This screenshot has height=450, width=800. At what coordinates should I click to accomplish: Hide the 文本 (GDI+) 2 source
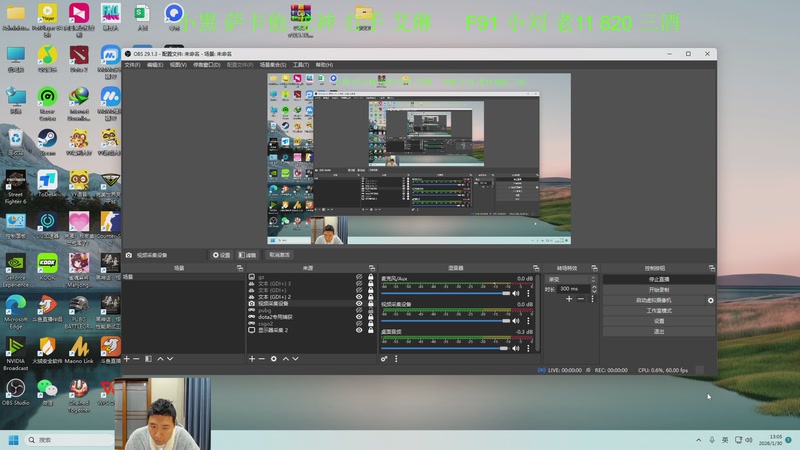(x=359, y=297)
